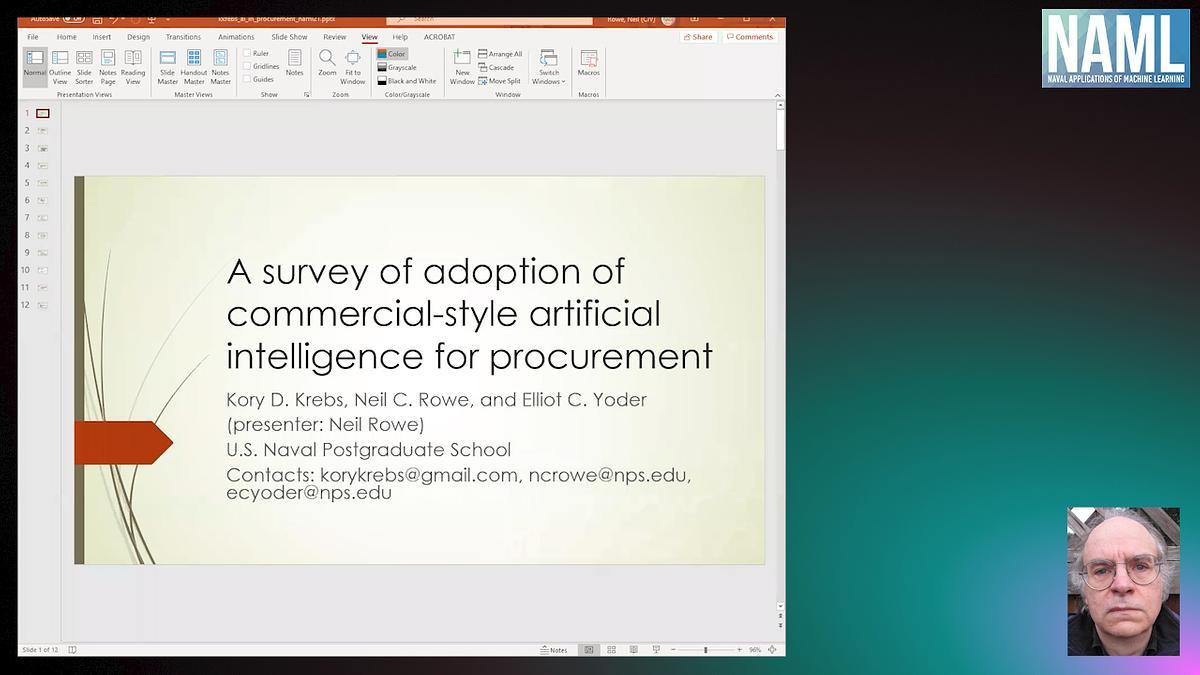Open the File menu
The image size is (1200, 675).
tap(33, 37)
